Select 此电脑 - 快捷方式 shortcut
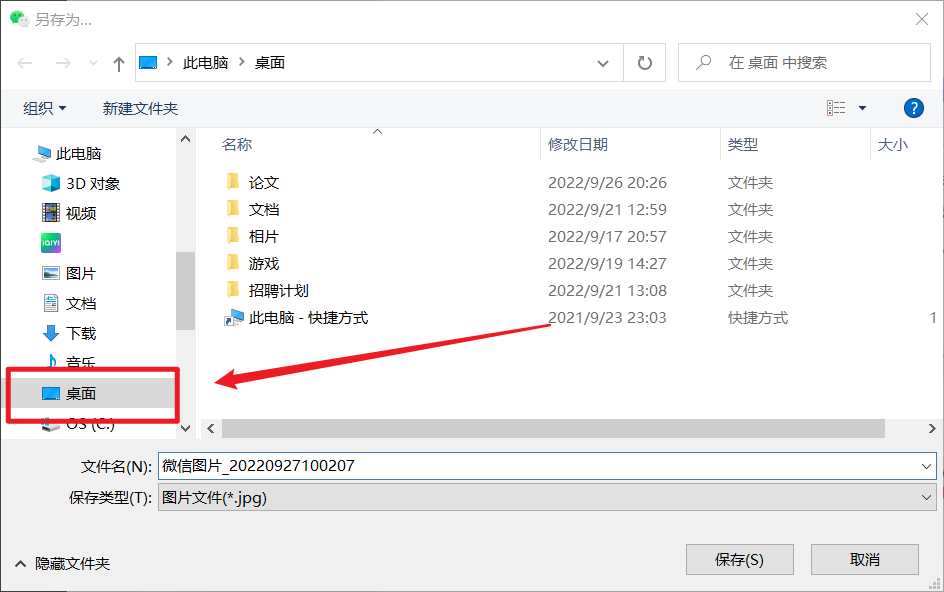Image resolution: width=944 pixels, height=592 pixels. [308, 318]
